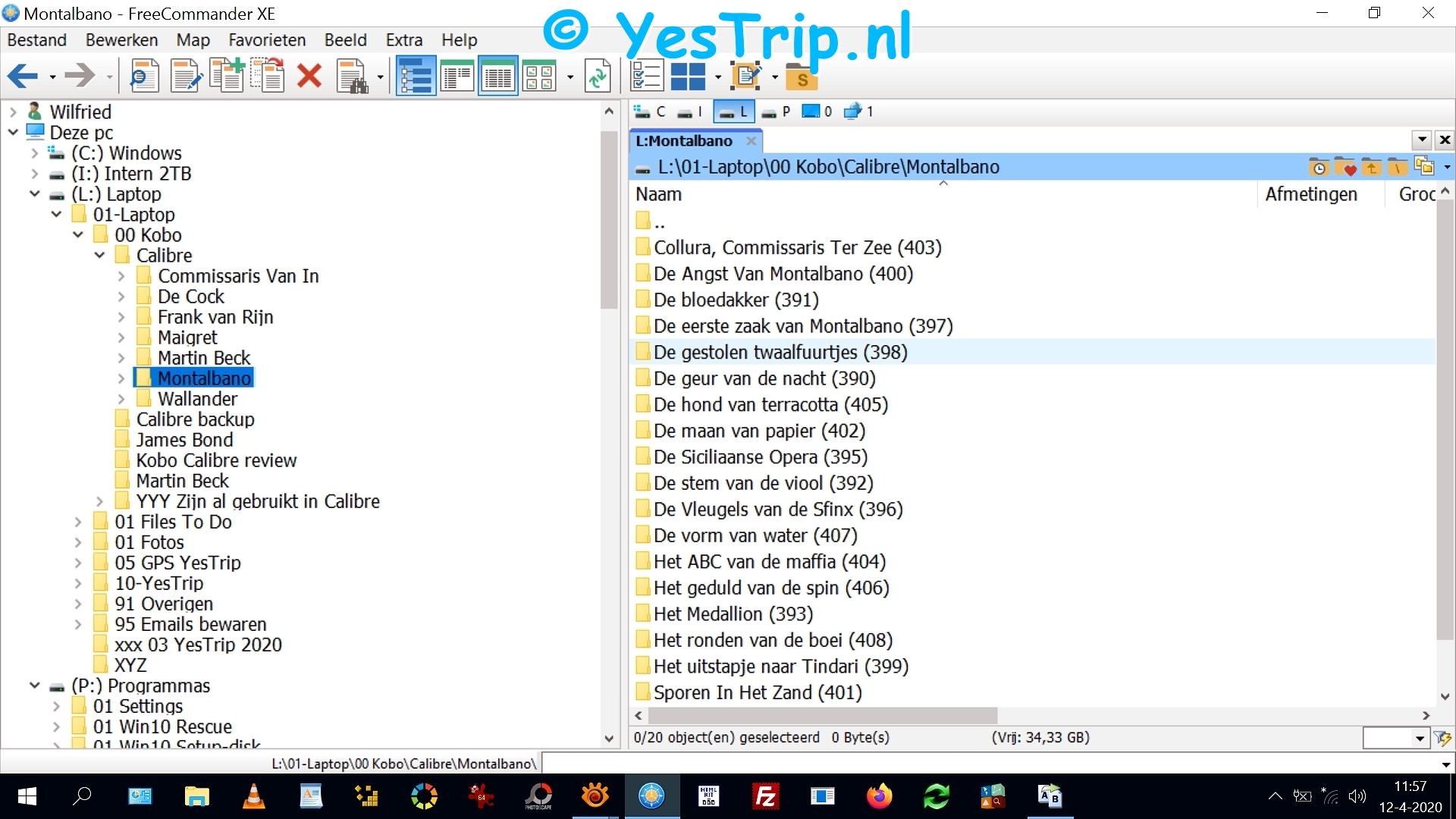The height and width of the screenshot is (819, 1456).
Task: Switch to drive P button
Action: pyautogui.click(x=776, y=112)
